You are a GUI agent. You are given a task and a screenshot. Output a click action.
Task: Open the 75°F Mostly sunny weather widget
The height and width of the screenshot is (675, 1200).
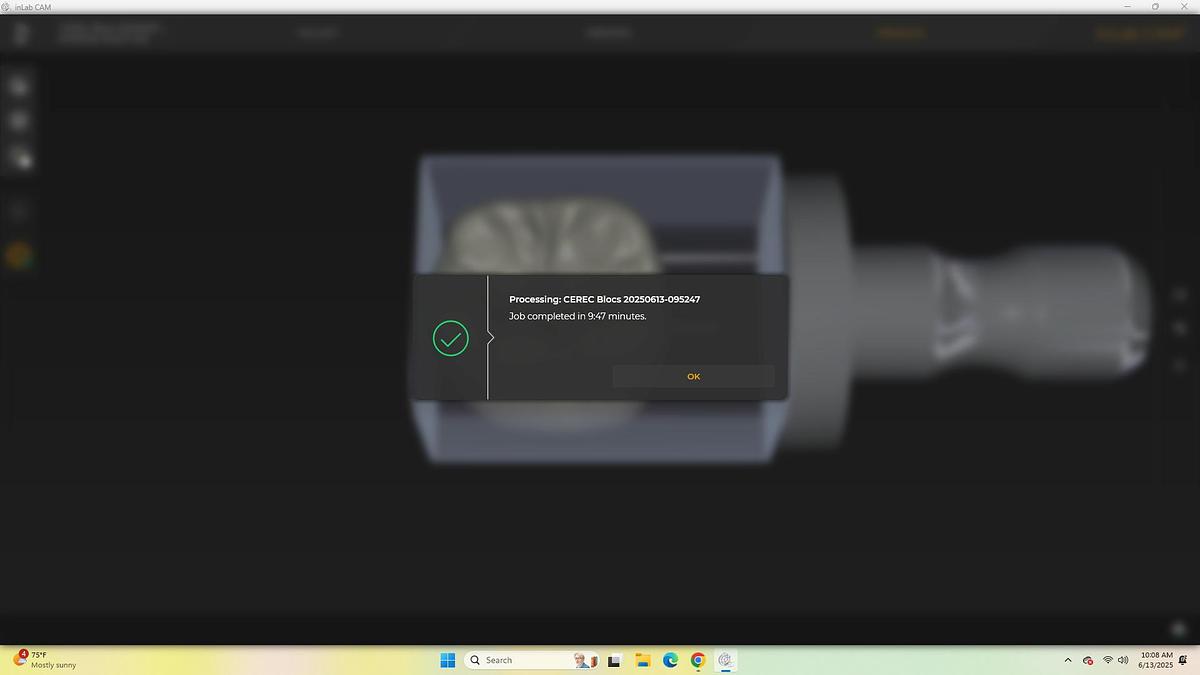coord(45,660)
